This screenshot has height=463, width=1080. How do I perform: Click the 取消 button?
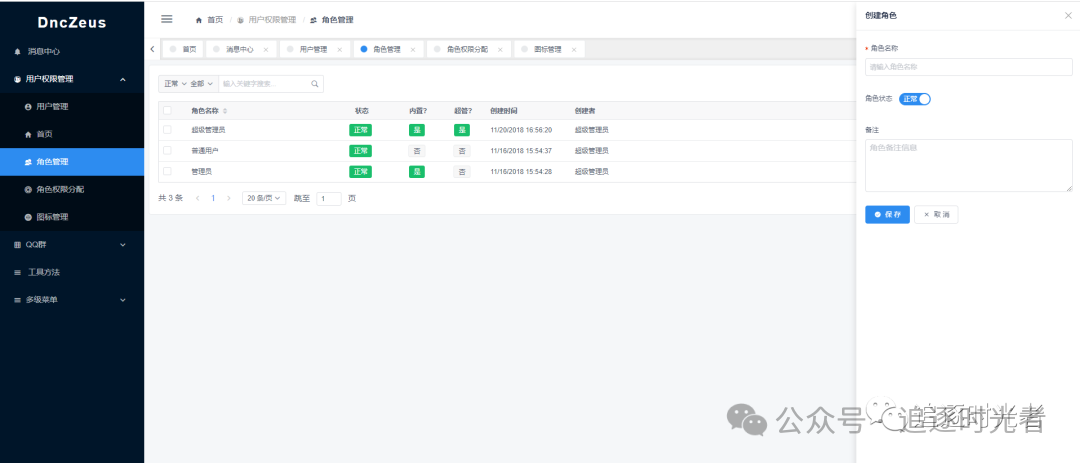click(936, 214)
